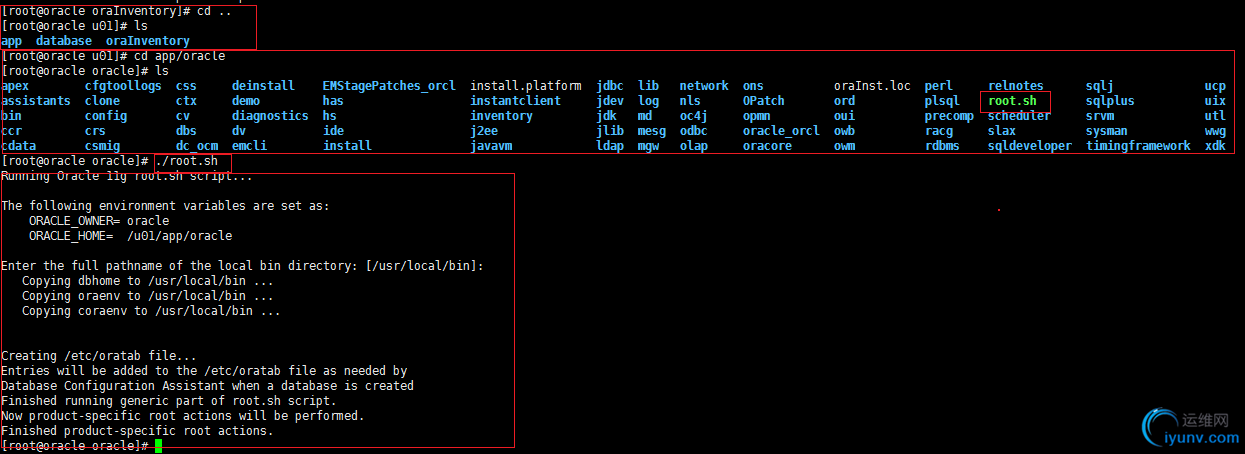Click the 'Finished product-specific root actions.' line
The height and width of the screenshot is (454, 1245).
point(137,431)
